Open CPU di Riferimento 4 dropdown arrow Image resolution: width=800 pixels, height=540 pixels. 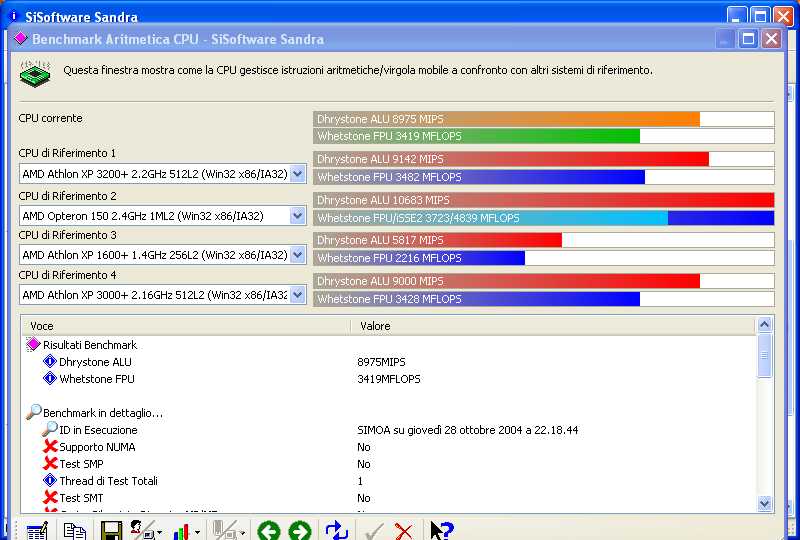coord(298,294)
